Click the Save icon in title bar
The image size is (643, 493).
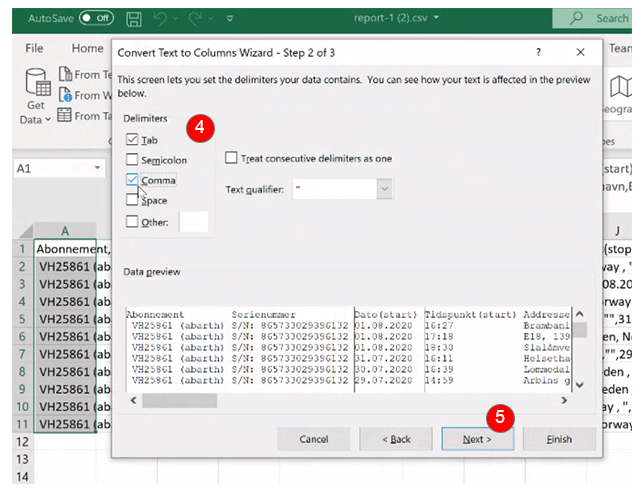(134, 19)
